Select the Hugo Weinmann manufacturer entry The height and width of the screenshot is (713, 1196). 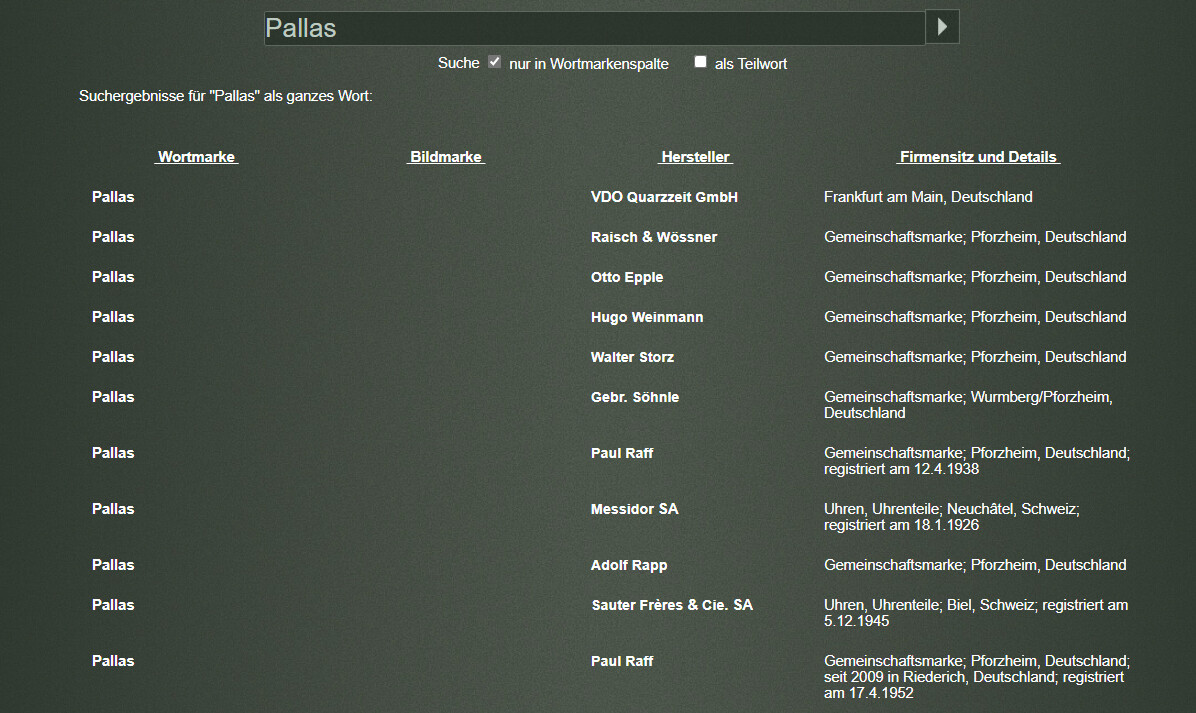click(x=647, y=317)
